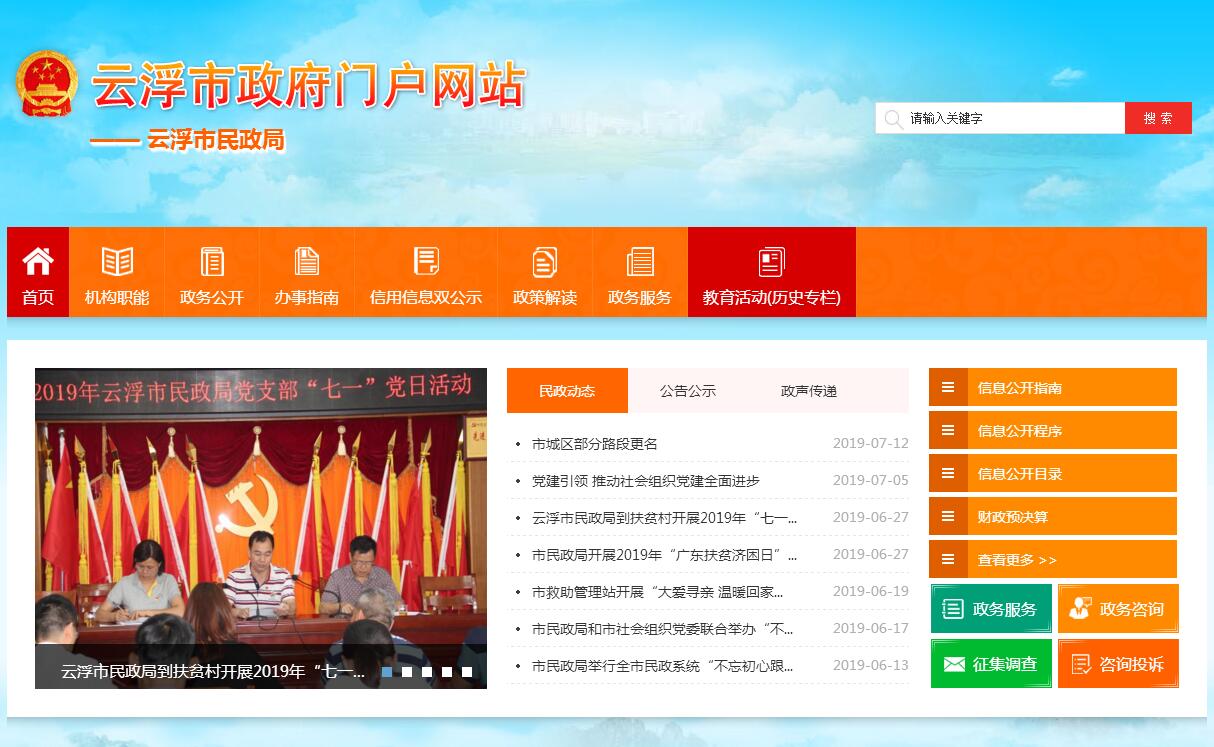The image size is (1214, 747).
Task: Switch to the 公告公示 tab
Action: pyautogui.click(x=688, y=391)
